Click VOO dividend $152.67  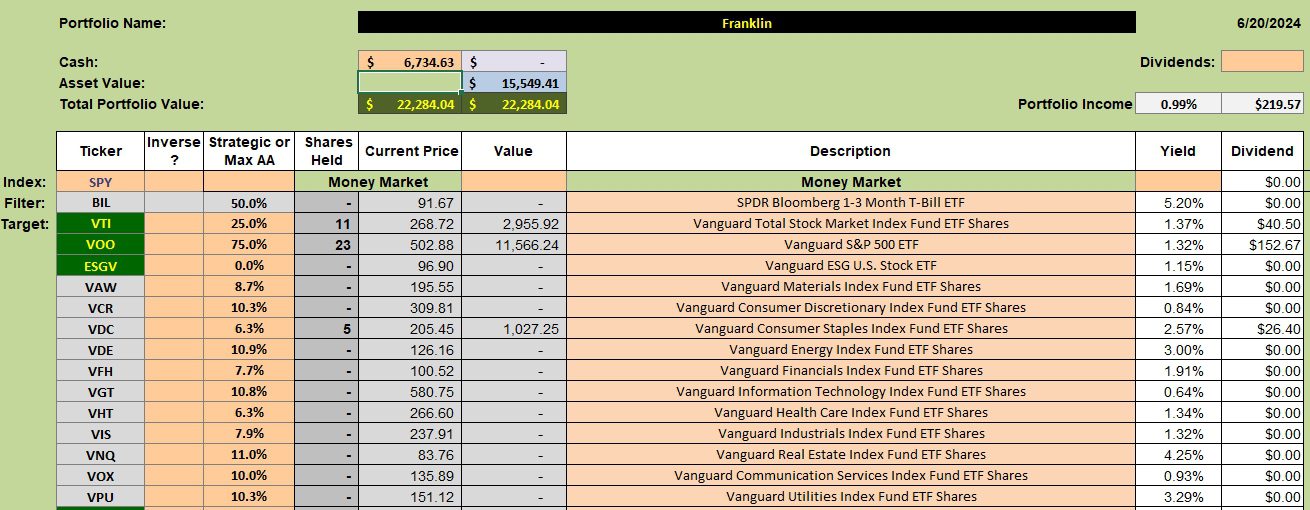(x=1262, y=245)
